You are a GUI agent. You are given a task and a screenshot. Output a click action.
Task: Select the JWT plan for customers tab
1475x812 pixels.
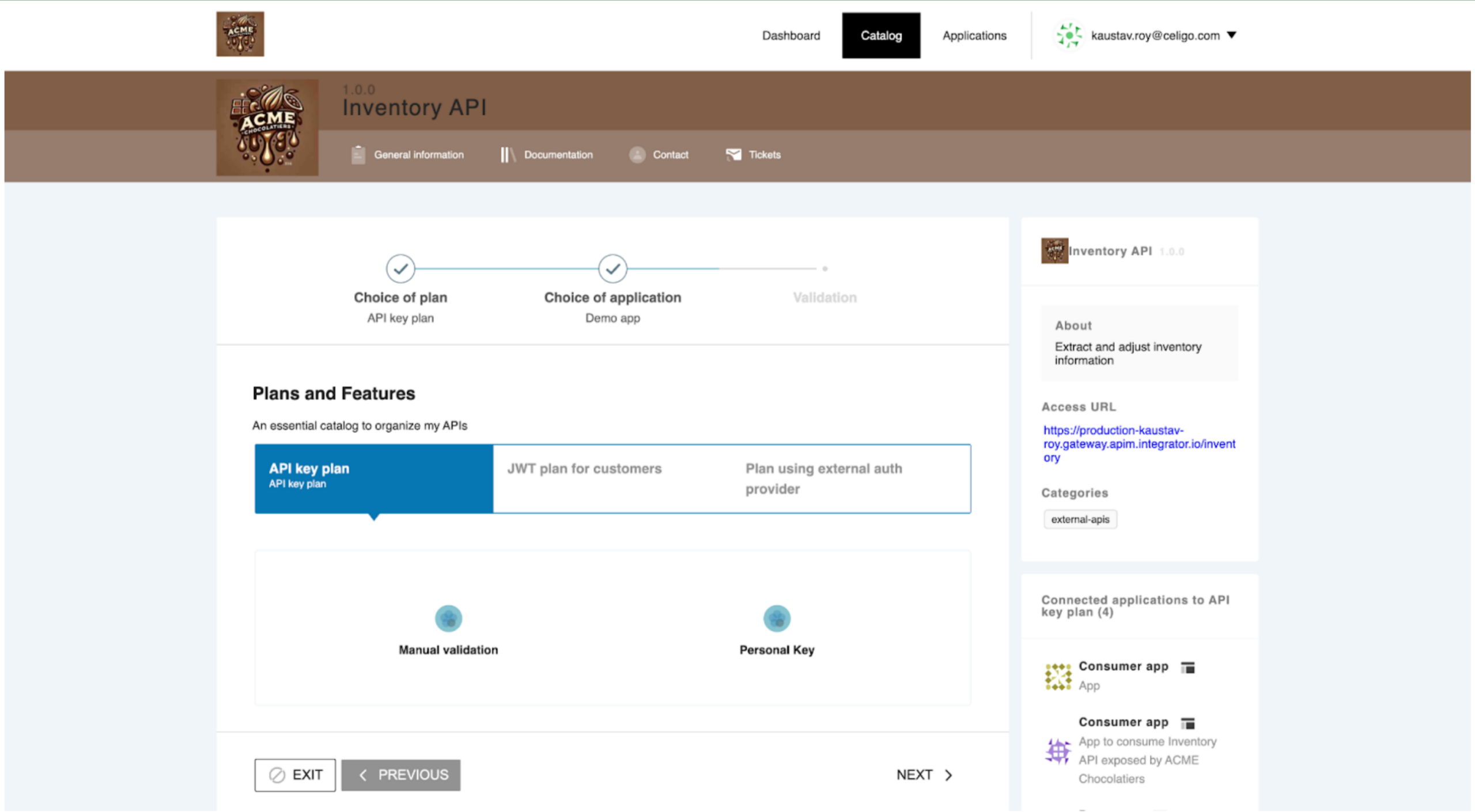[583, 468]
